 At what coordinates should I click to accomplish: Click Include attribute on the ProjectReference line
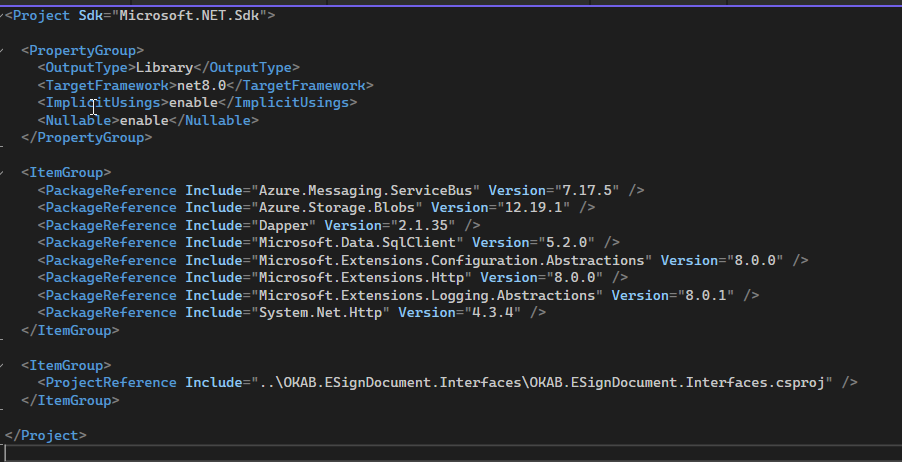(x=213, y=383)
